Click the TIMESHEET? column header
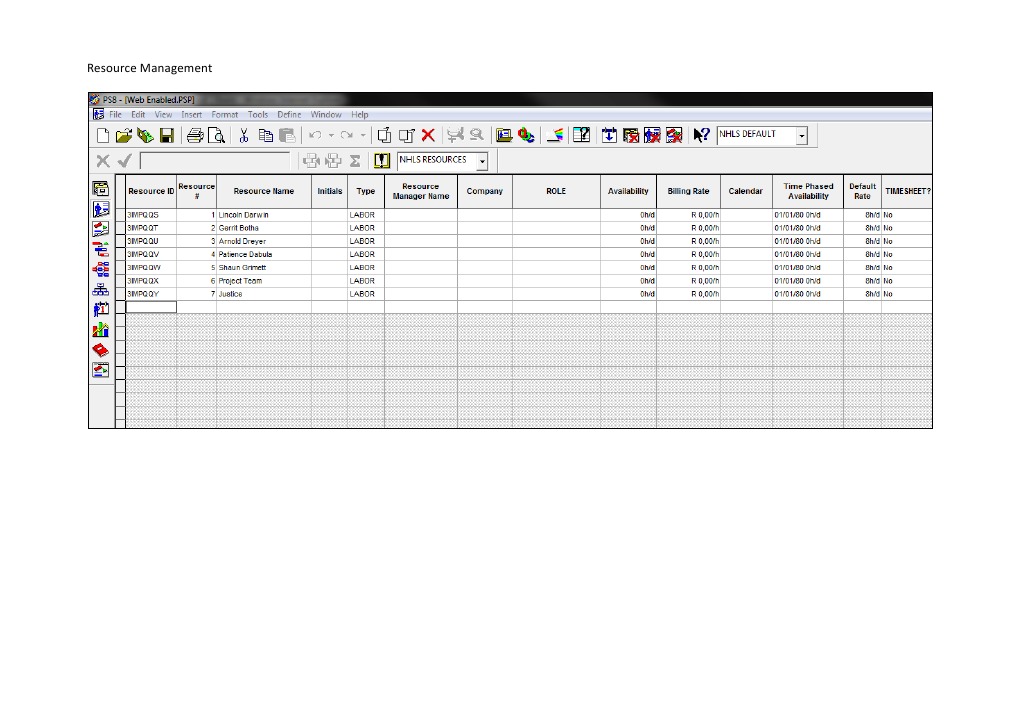 pyautogui.click(x=907, y=191)
